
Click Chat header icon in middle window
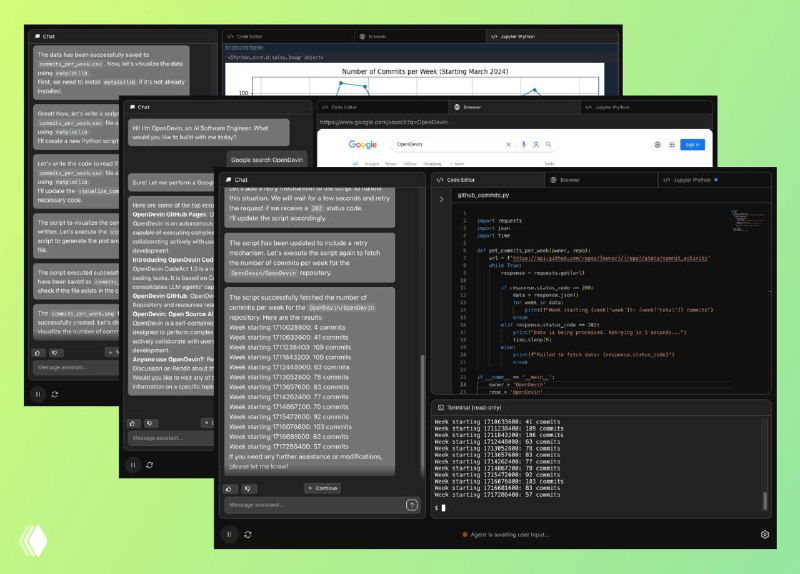click(x=133, y=107)
